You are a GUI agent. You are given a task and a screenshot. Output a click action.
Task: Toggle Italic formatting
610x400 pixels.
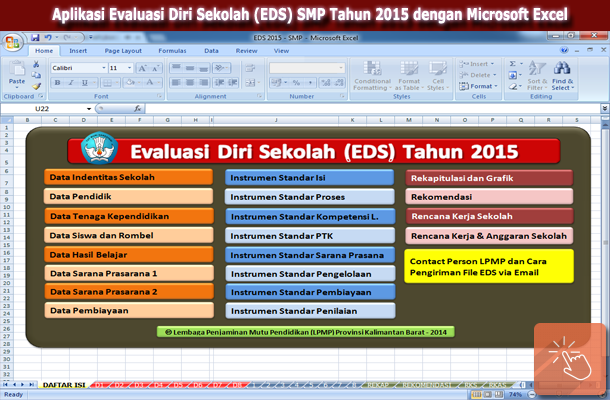point(71,82)
